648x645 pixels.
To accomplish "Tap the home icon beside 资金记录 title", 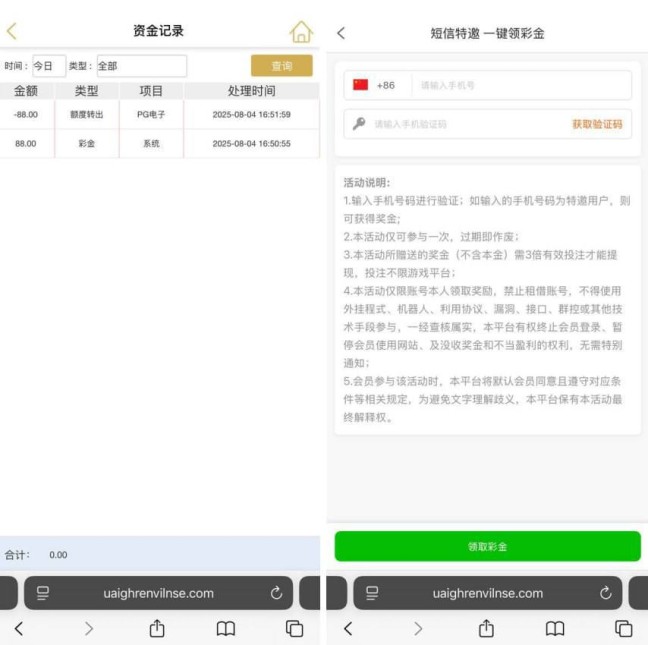I will pos(300,32).
